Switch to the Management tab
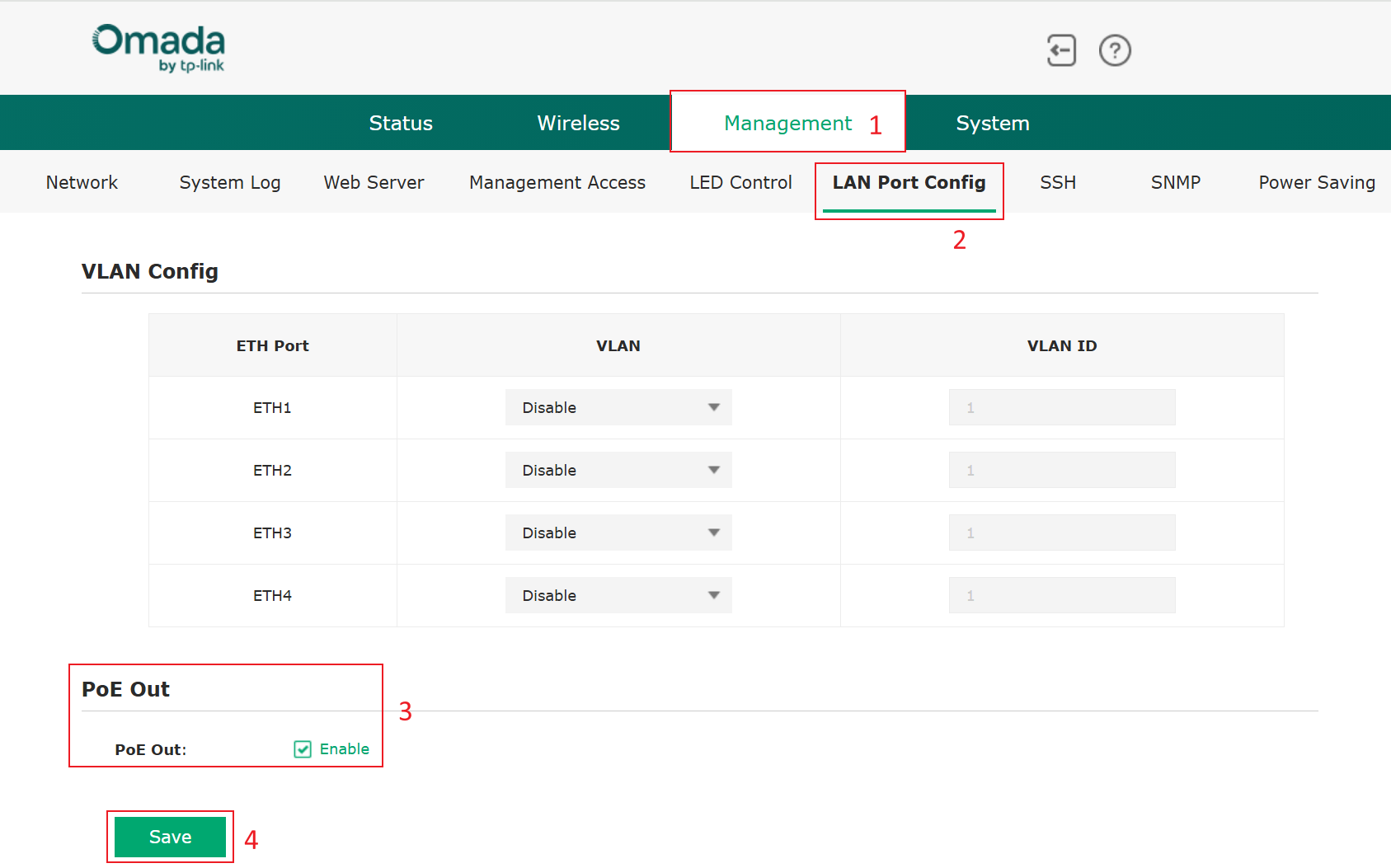1391x868 pixels. pos(787,122)
